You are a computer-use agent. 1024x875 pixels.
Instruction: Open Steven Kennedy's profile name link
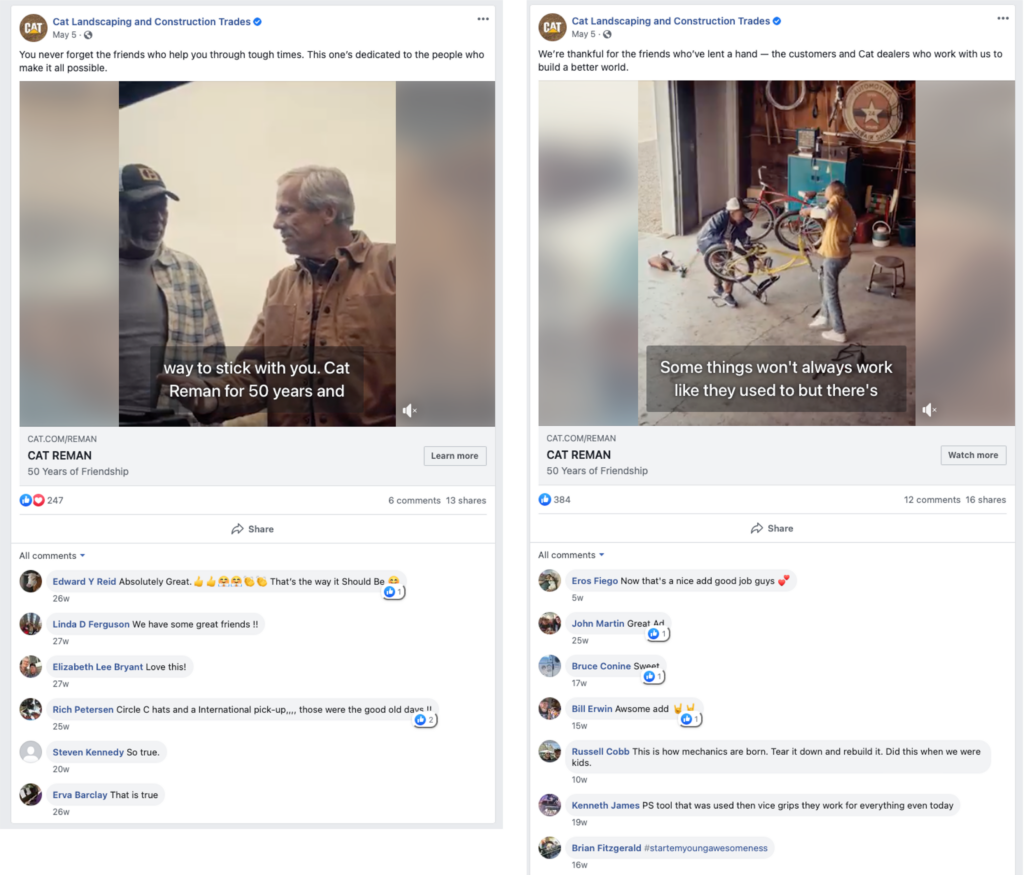88,752
